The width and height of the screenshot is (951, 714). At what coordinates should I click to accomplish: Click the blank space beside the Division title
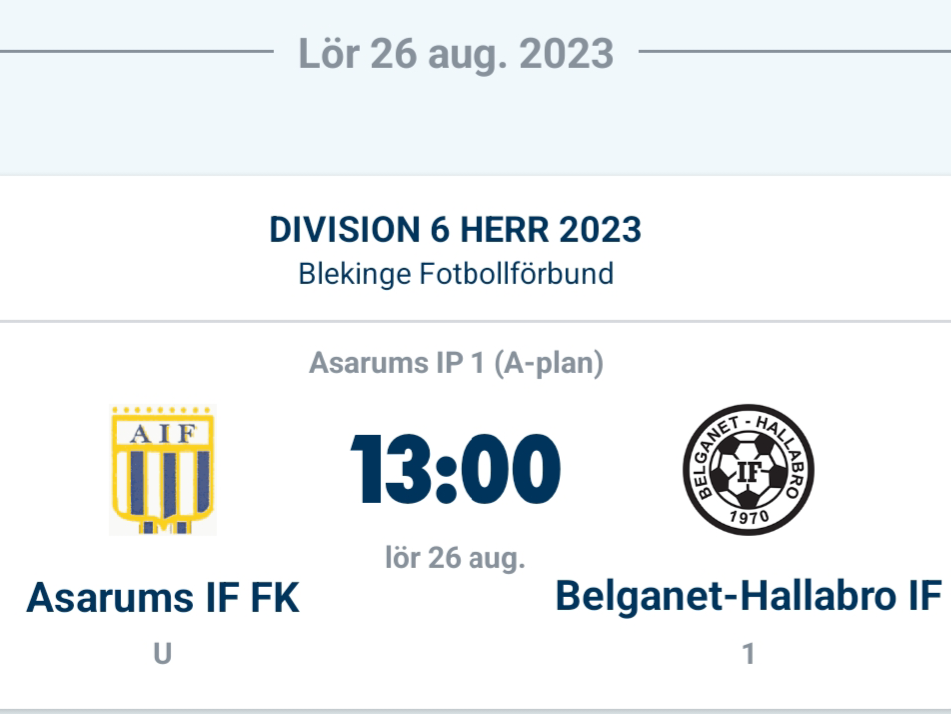click(800, 245)
